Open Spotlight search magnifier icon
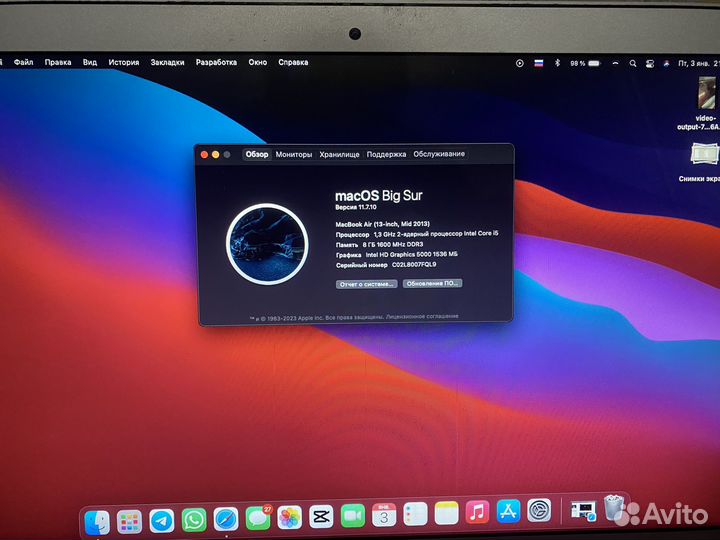Screen dimensions: 720x540 point(633,63)
